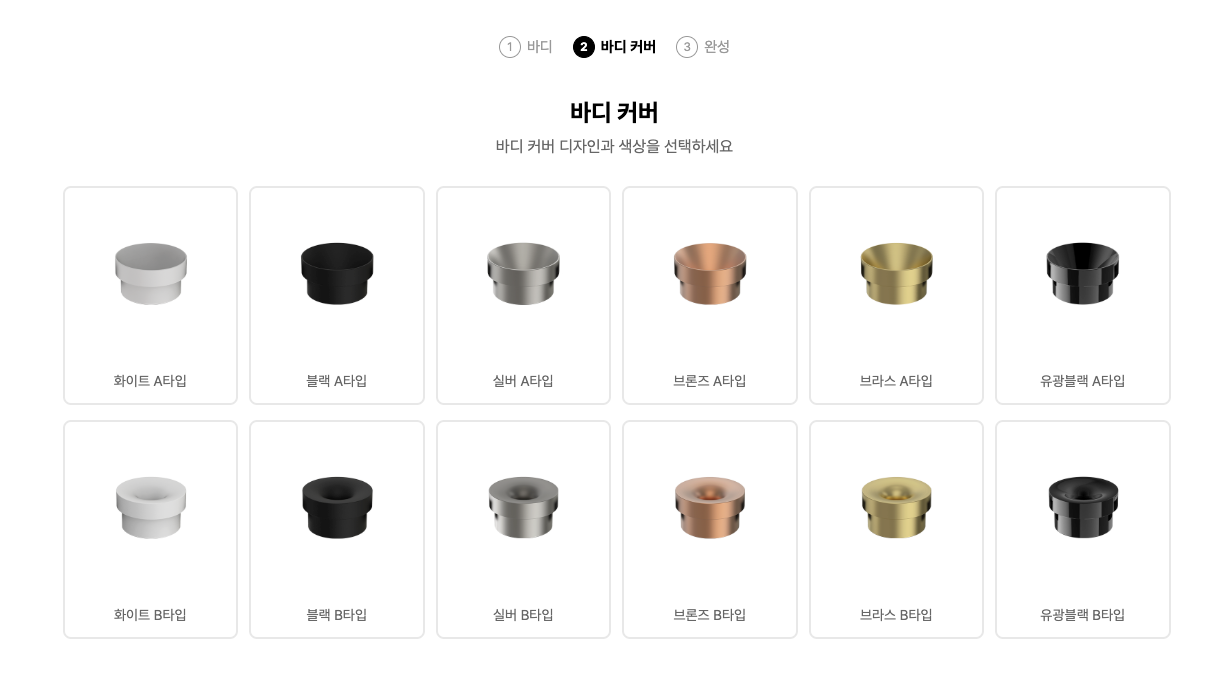Viewport: 1231px width, 694px height.
Task: Choose the 실버 B타입 cover image
Action: (x=523, y=508)
